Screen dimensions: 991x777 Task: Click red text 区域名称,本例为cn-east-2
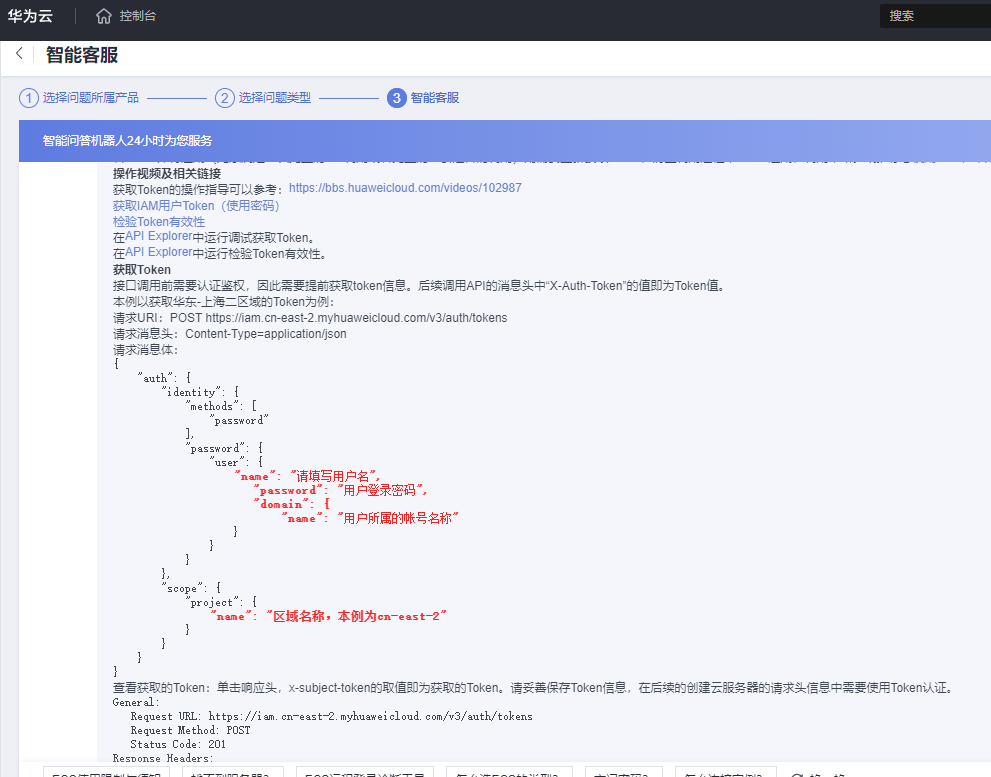tap(356, 616)
